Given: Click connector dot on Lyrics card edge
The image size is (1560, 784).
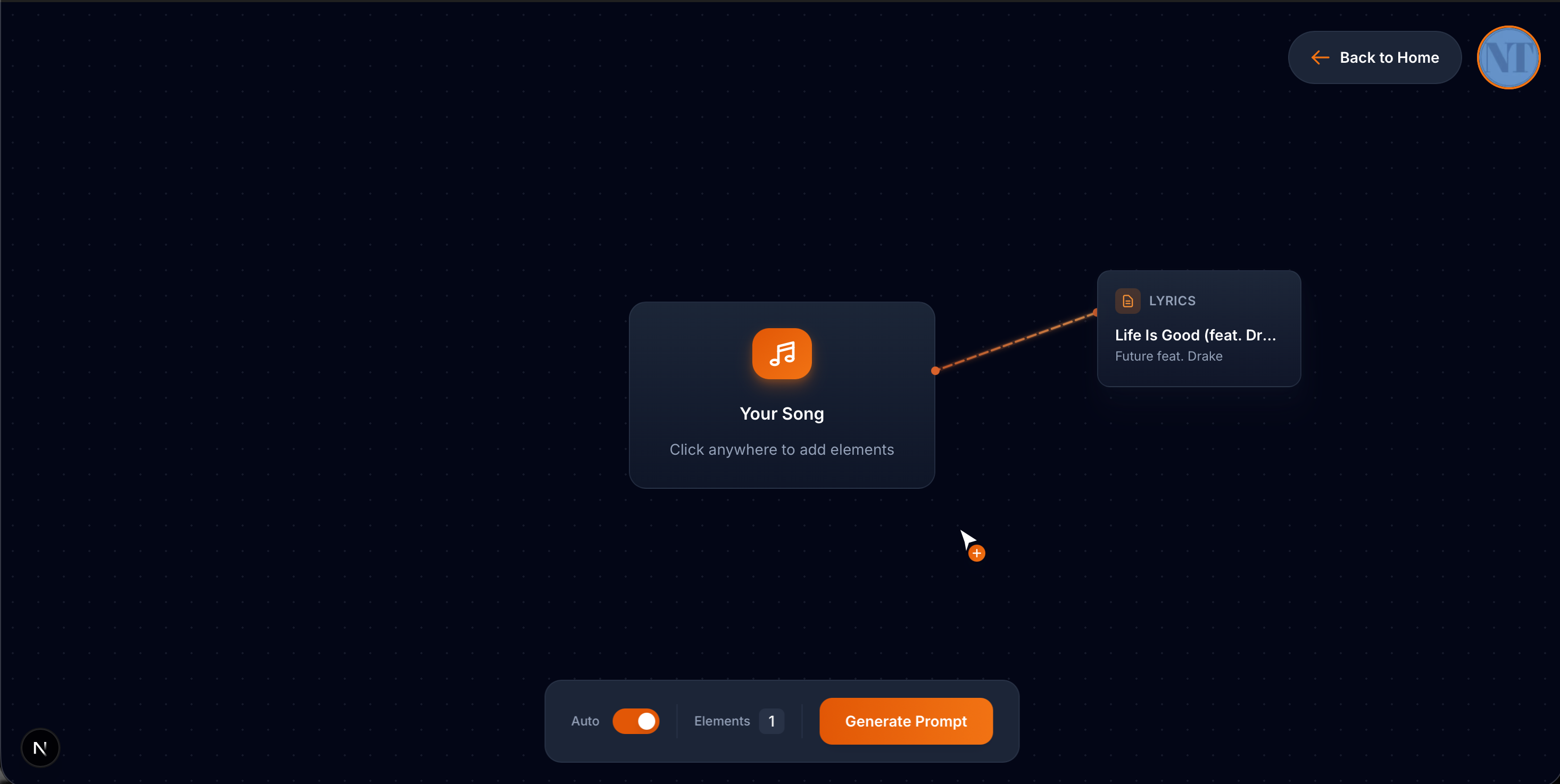Looking at the screenshot, I should [x=1096, y=313].
